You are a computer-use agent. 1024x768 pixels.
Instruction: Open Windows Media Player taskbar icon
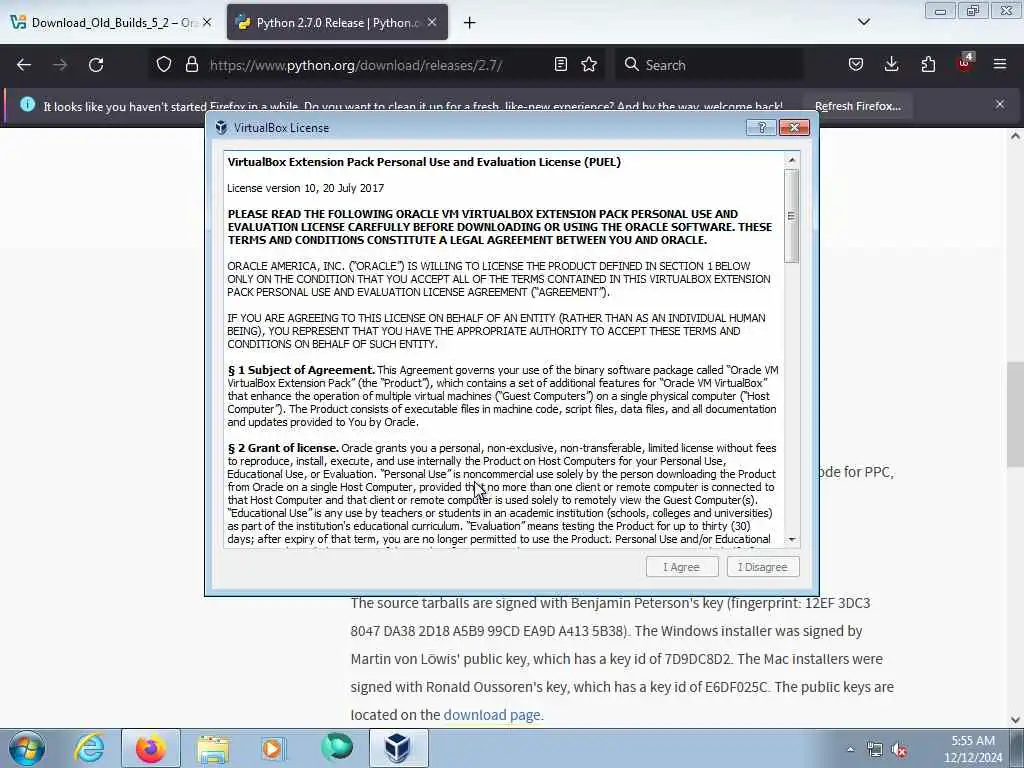(x=273, y=748)
